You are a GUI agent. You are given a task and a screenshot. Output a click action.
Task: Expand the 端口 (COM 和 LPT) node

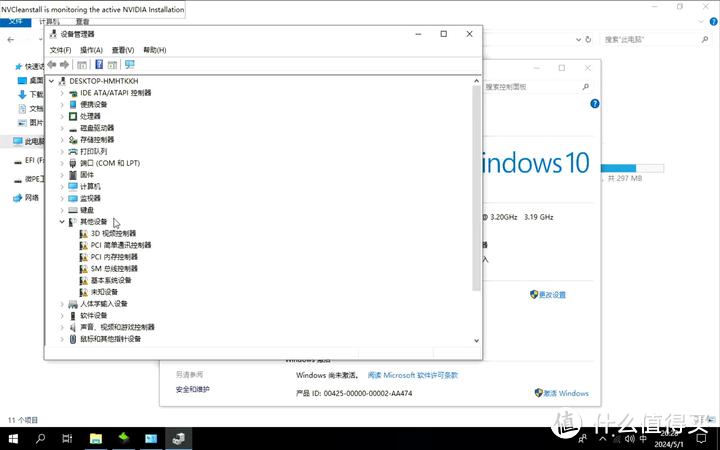[62, 163]
